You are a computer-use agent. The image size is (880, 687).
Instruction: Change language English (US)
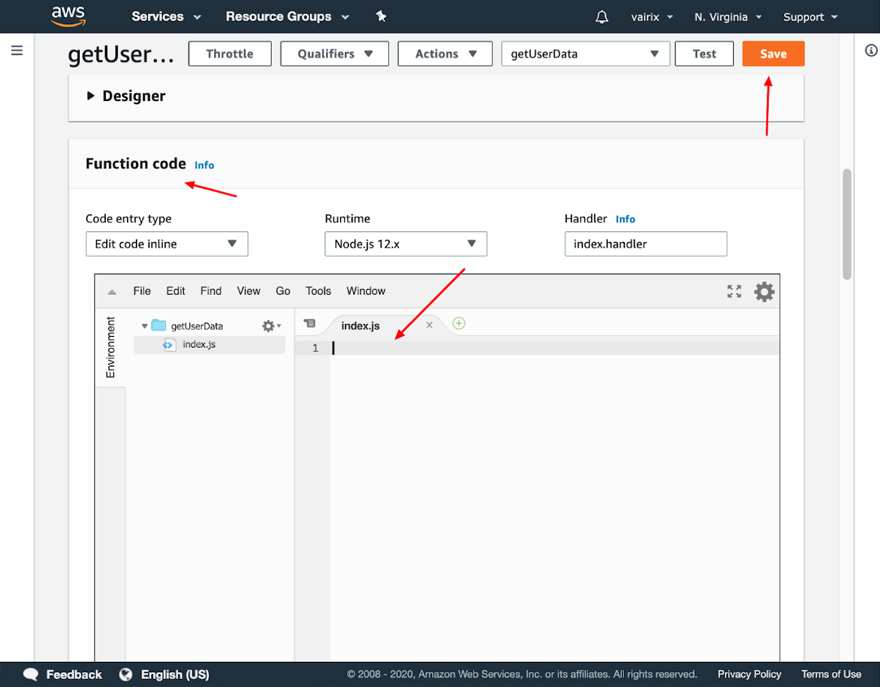tap(175, 674)
